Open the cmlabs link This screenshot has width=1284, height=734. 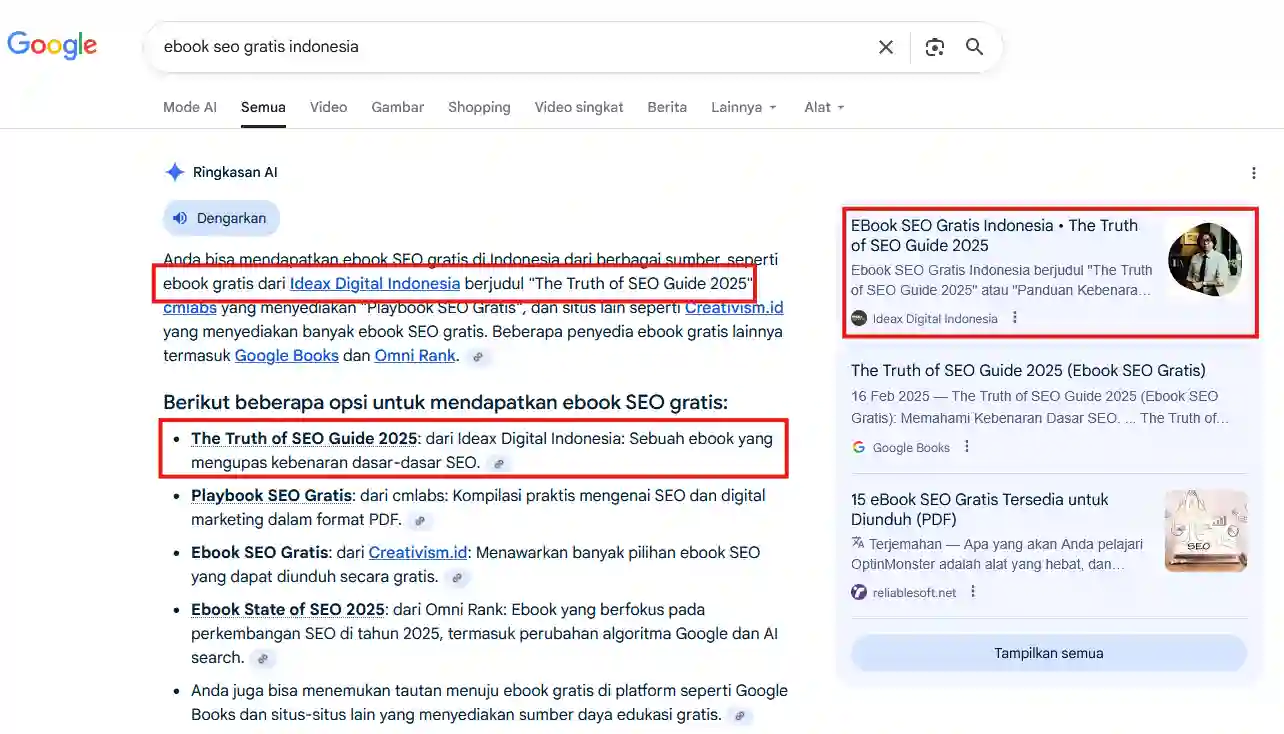[190, 307]
